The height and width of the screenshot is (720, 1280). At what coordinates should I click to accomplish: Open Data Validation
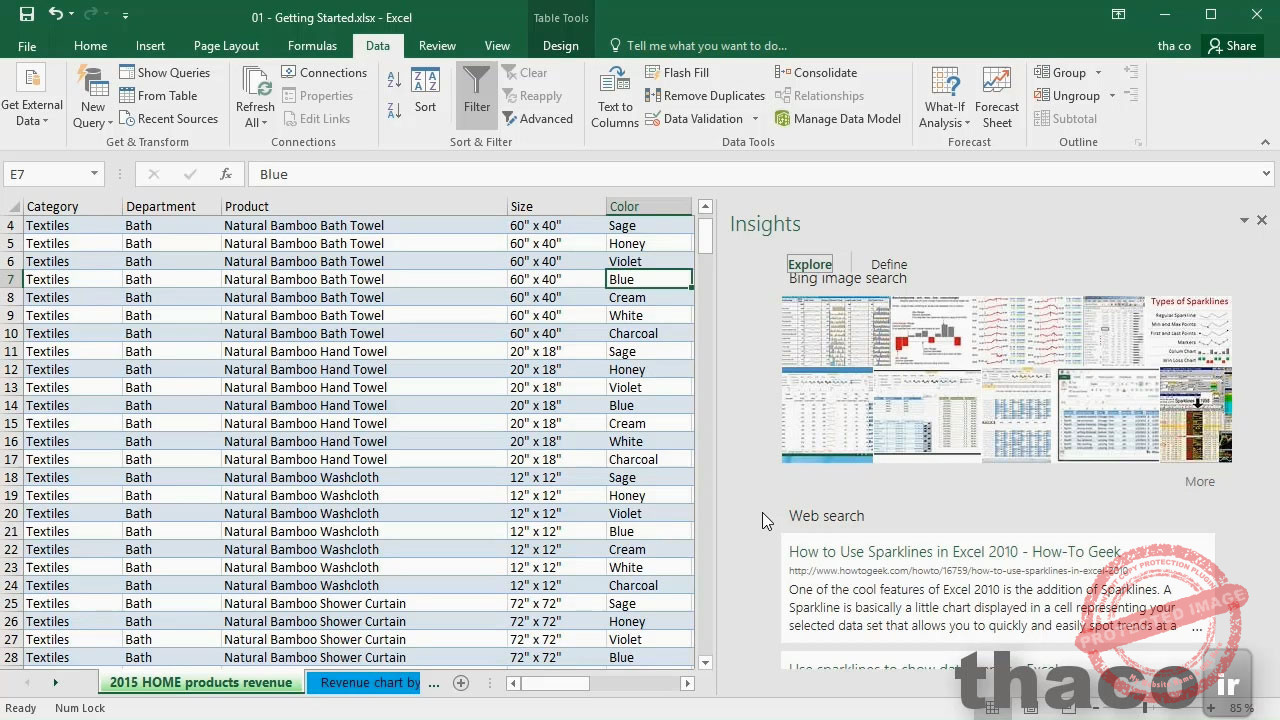coord(694,119)
